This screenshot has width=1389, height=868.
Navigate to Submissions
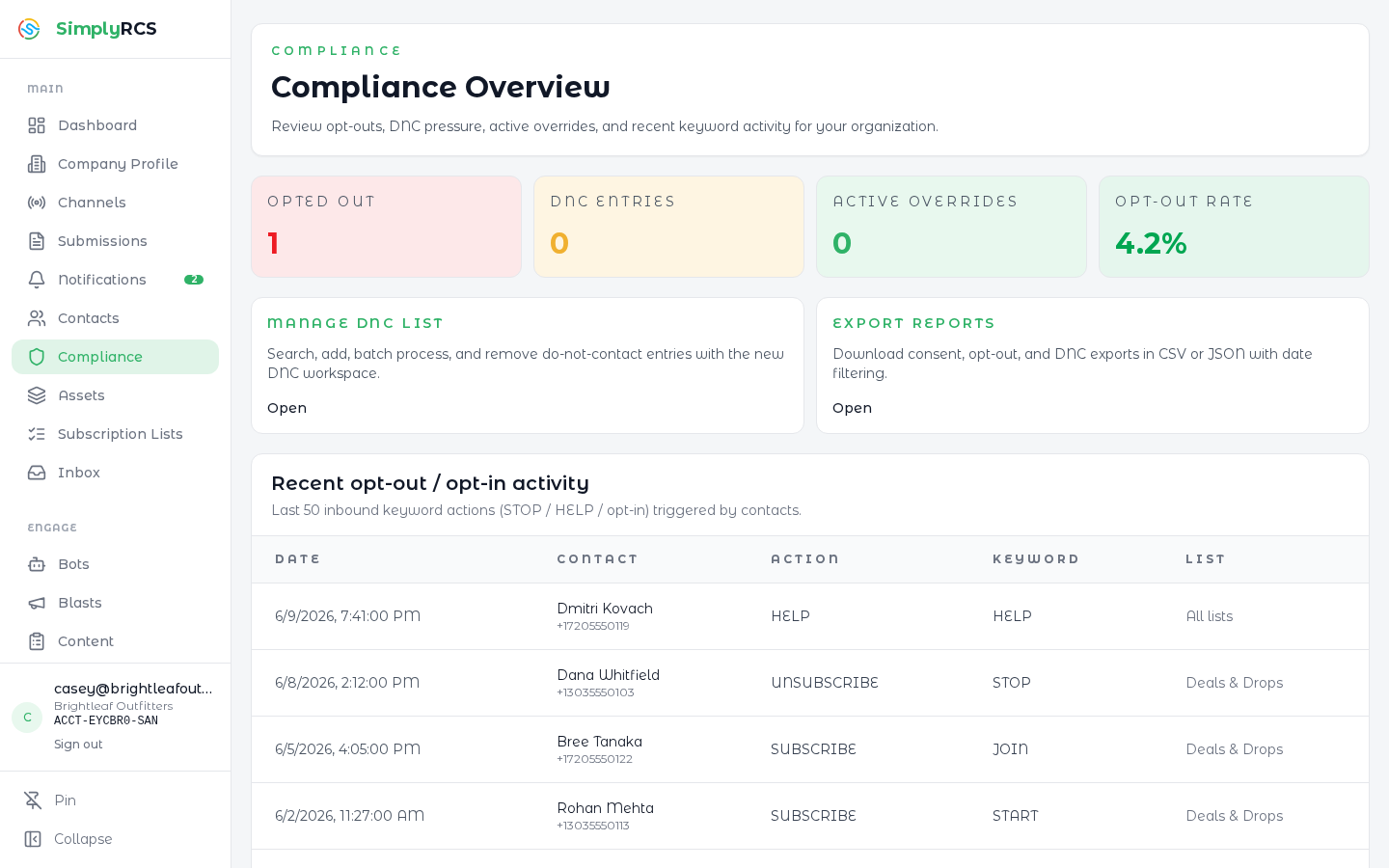click(x=115, y=241)
